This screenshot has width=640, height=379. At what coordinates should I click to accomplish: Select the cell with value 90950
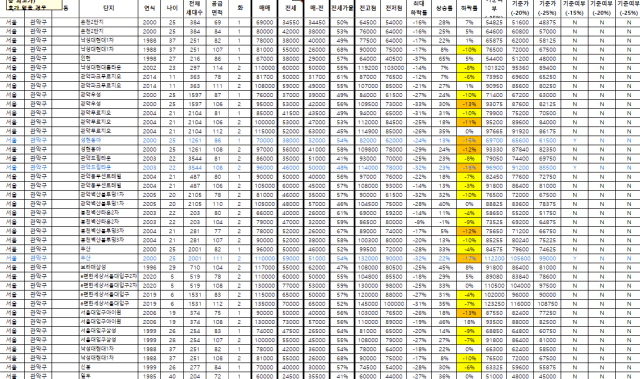[494, 86]
